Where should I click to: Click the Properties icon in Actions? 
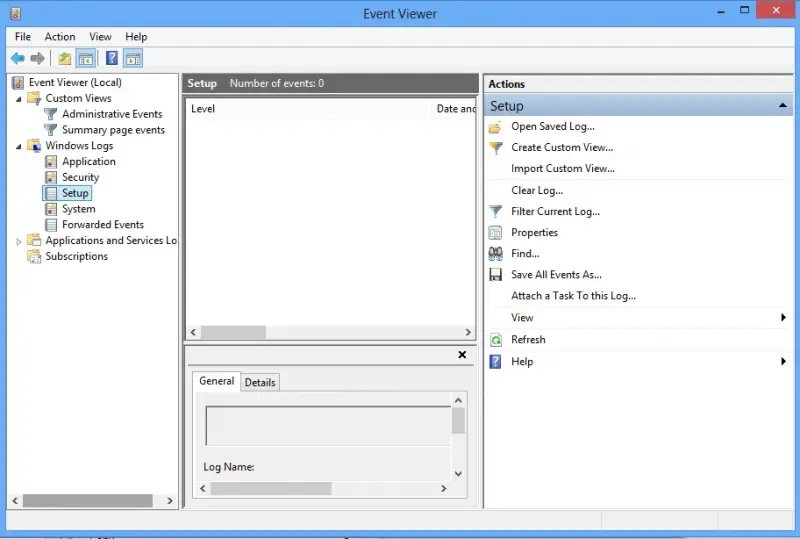coord(495,233)
